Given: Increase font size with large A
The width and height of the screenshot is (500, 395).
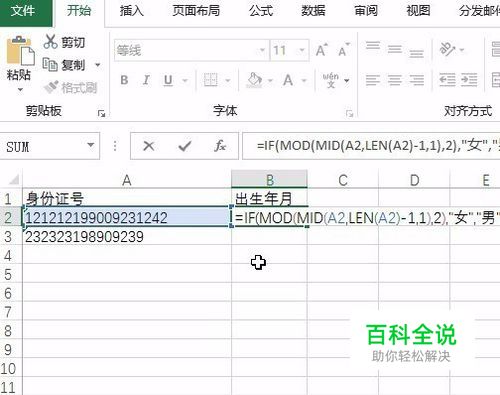Looking at the screenshot, I should coord(321,51).
